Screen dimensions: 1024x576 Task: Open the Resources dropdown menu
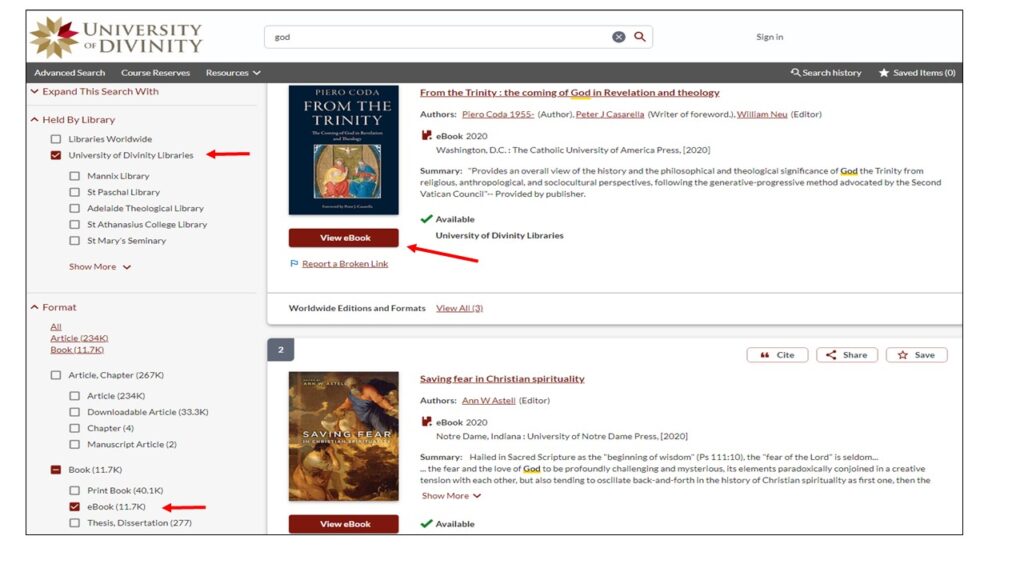click(x=233, y=73)
